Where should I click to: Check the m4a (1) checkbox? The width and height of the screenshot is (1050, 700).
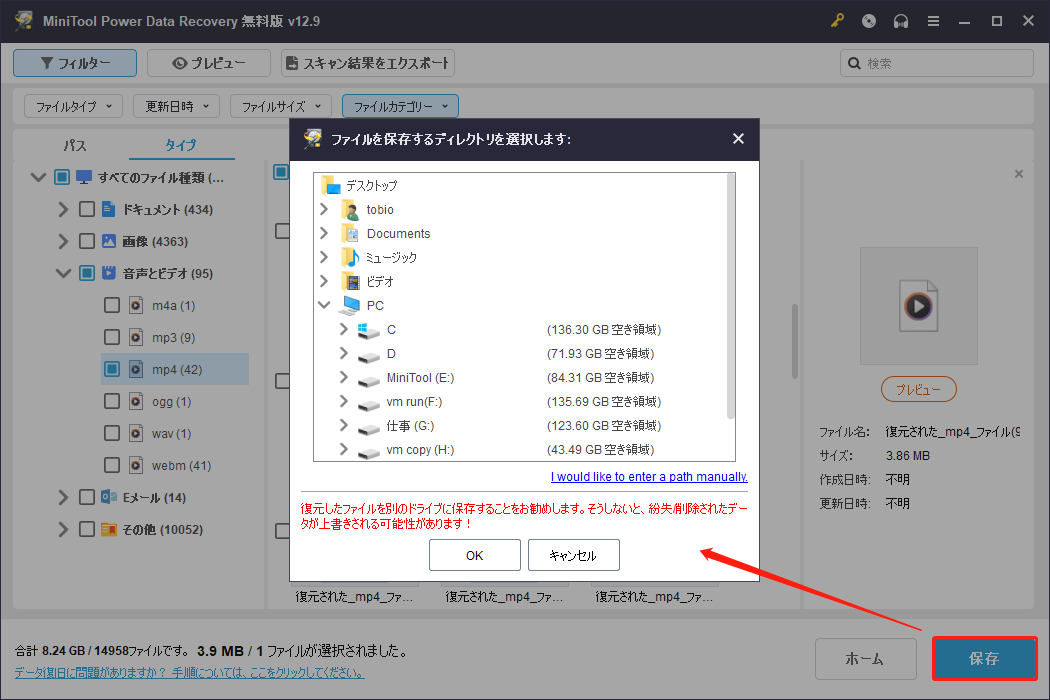pyautogui.click(x=112, y=305)
